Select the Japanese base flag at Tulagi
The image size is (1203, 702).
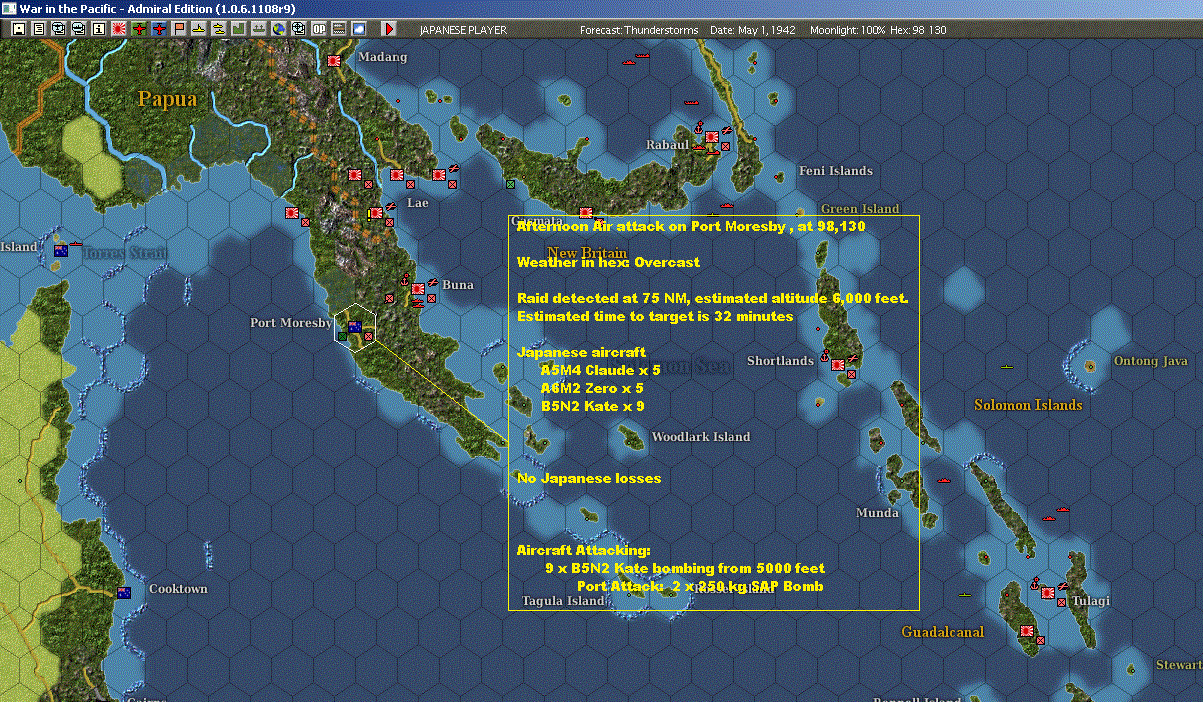pos(1048,593)
